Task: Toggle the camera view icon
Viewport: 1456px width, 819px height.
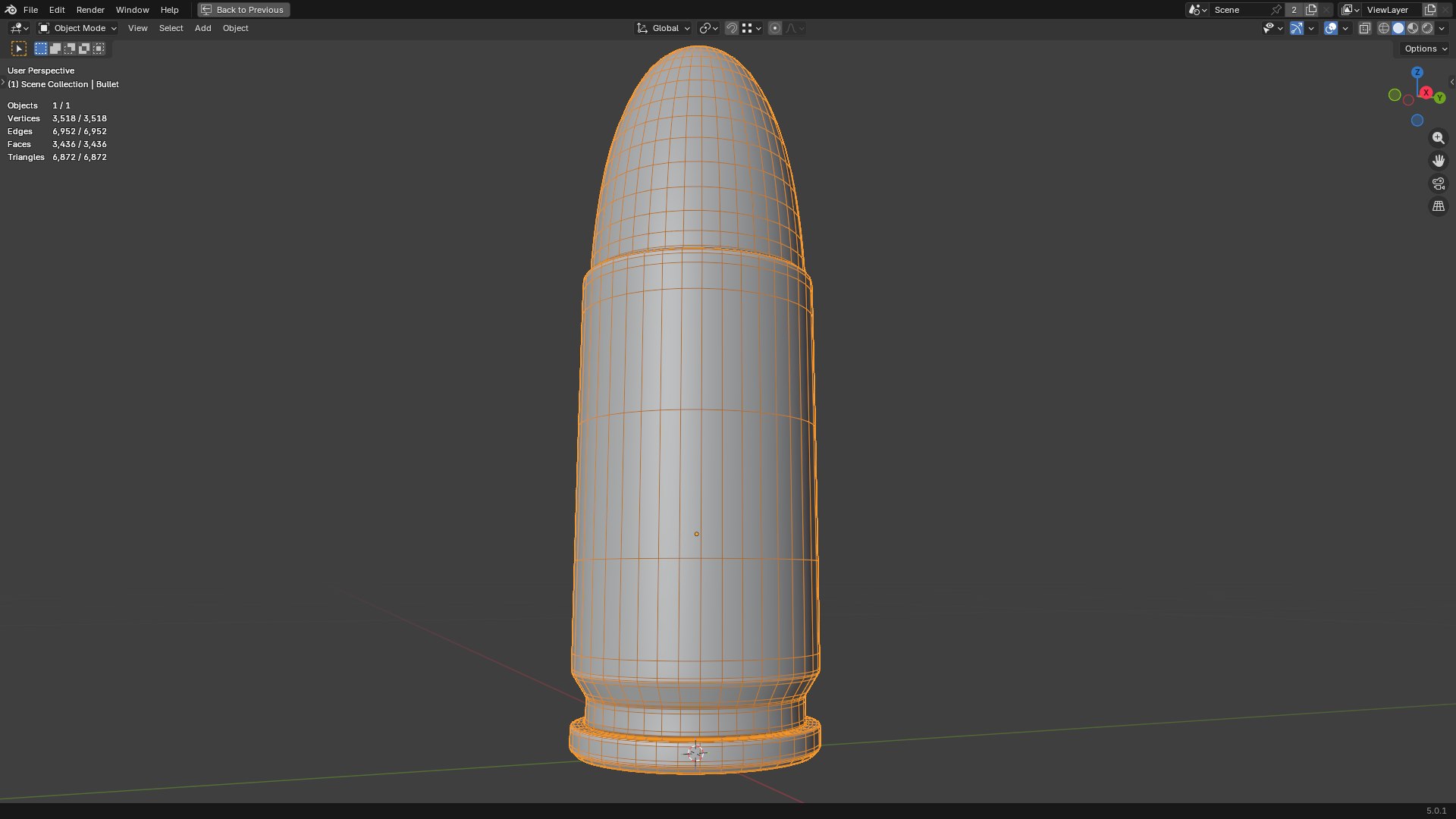Action: click(x=1438, y=184)
